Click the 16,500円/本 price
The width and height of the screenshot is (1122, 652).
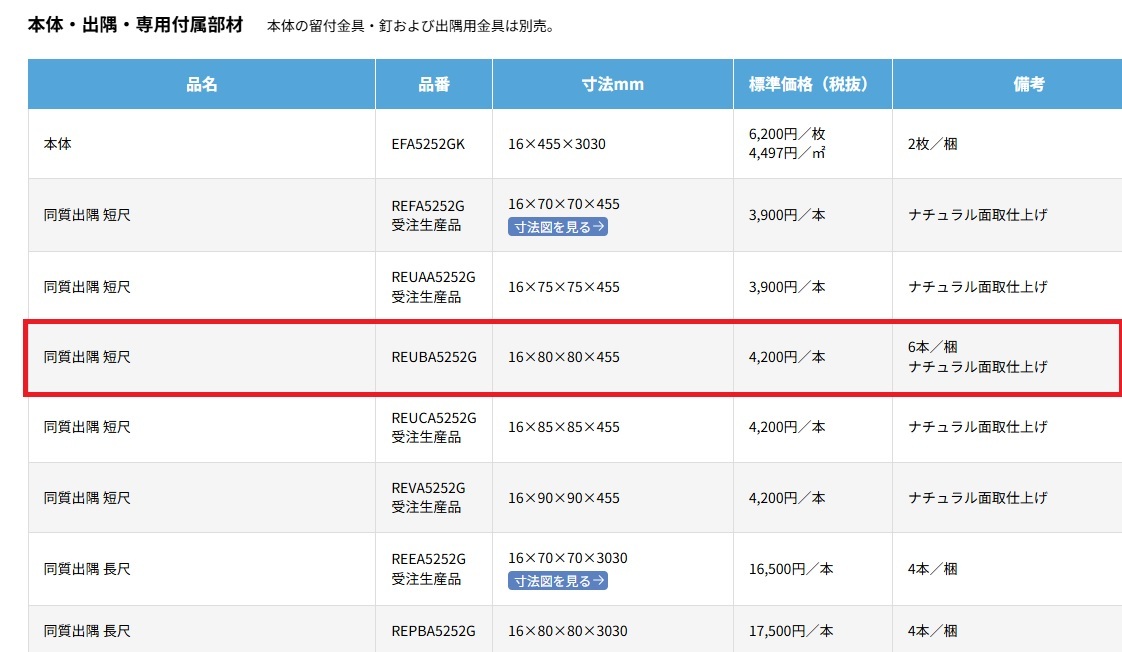click(x=790, y=569)
